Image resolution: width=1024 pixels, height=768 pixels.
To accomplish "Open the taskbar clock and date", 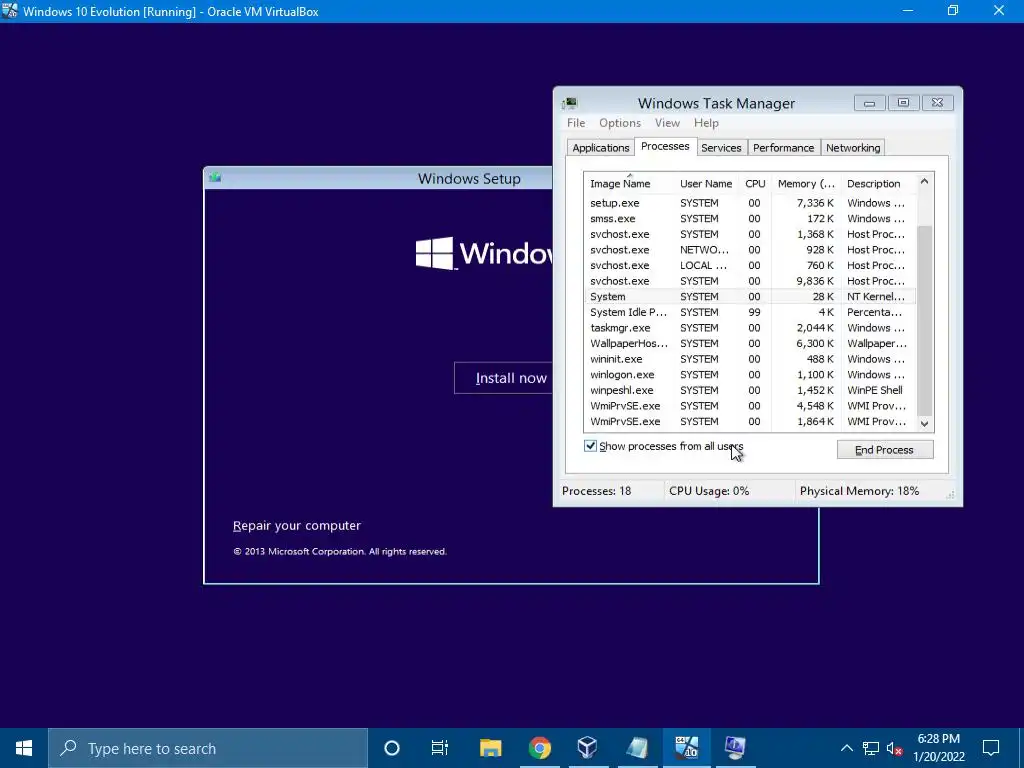I will [x=938, y=748].
